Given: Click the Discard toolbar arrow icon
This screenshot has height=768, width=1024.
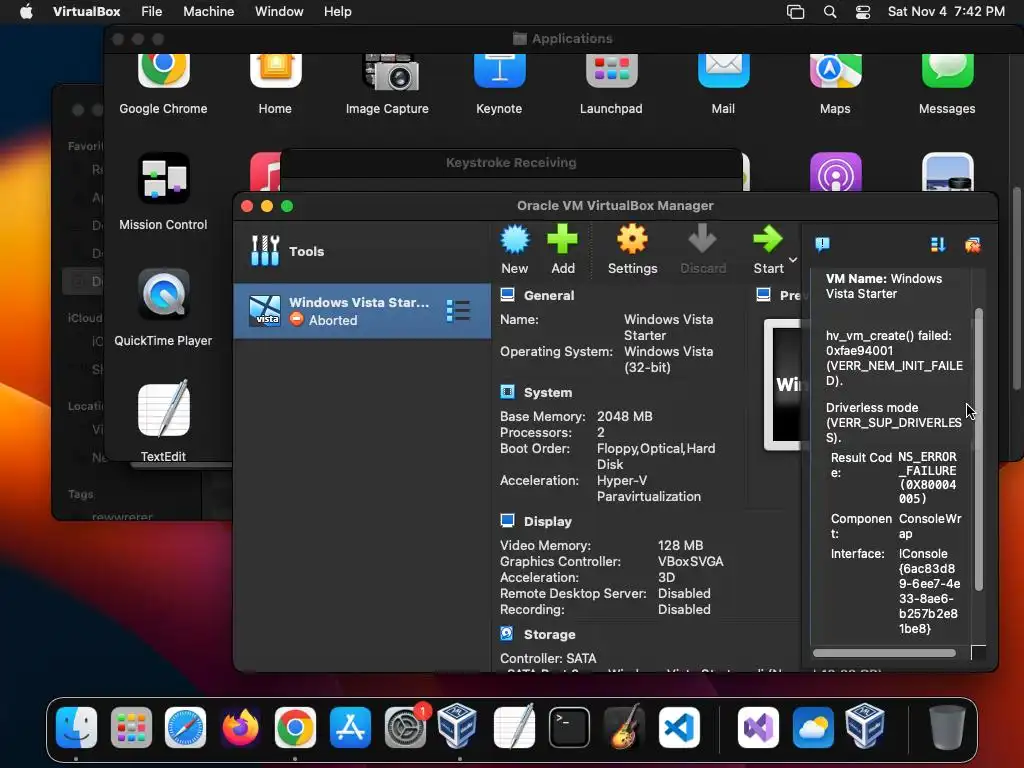Looking at the screenshot, I should [703, 240].
